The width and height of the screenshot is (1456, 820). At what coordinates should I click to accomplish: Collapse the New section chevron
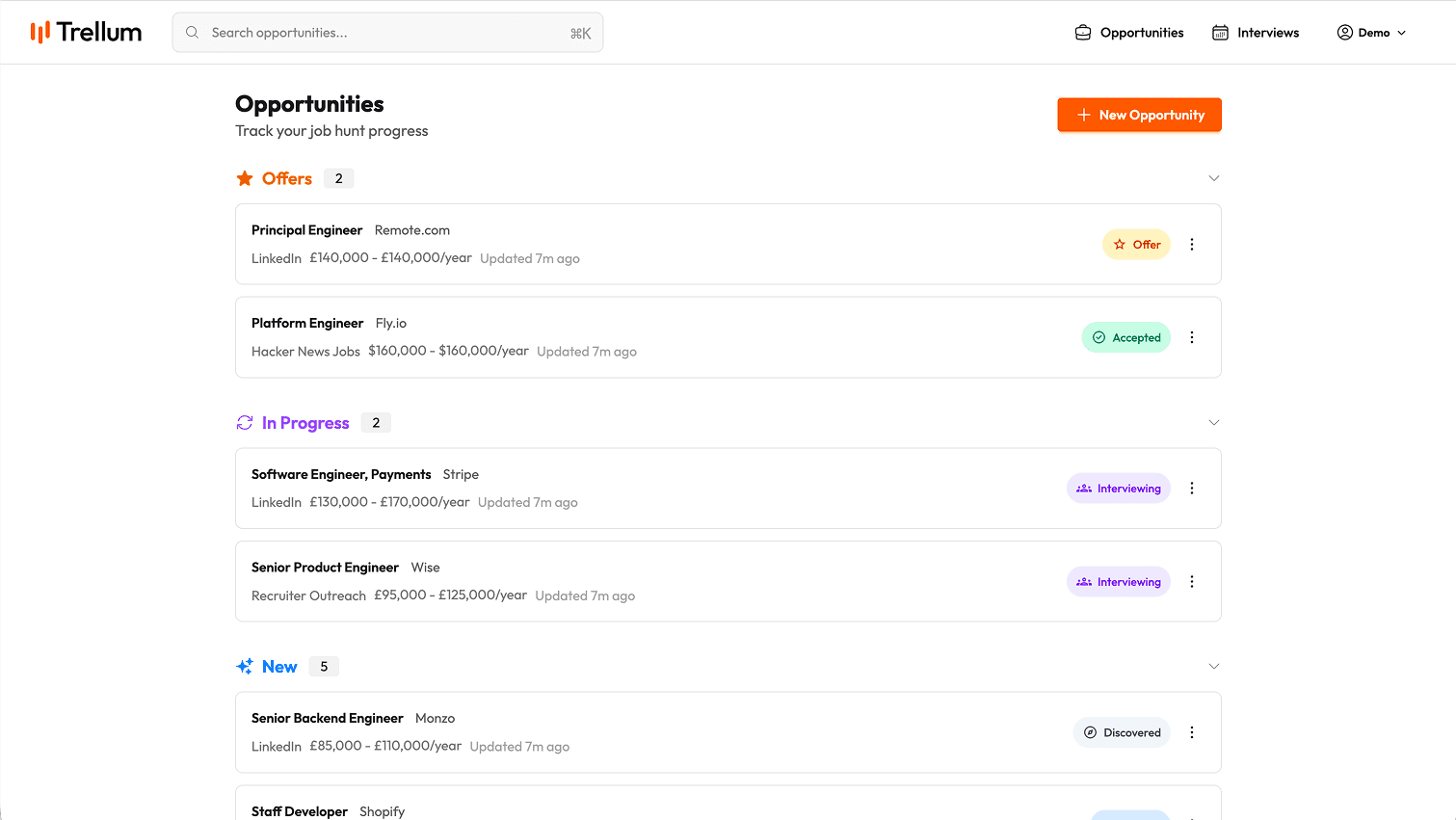click(x=1214, y=667)
